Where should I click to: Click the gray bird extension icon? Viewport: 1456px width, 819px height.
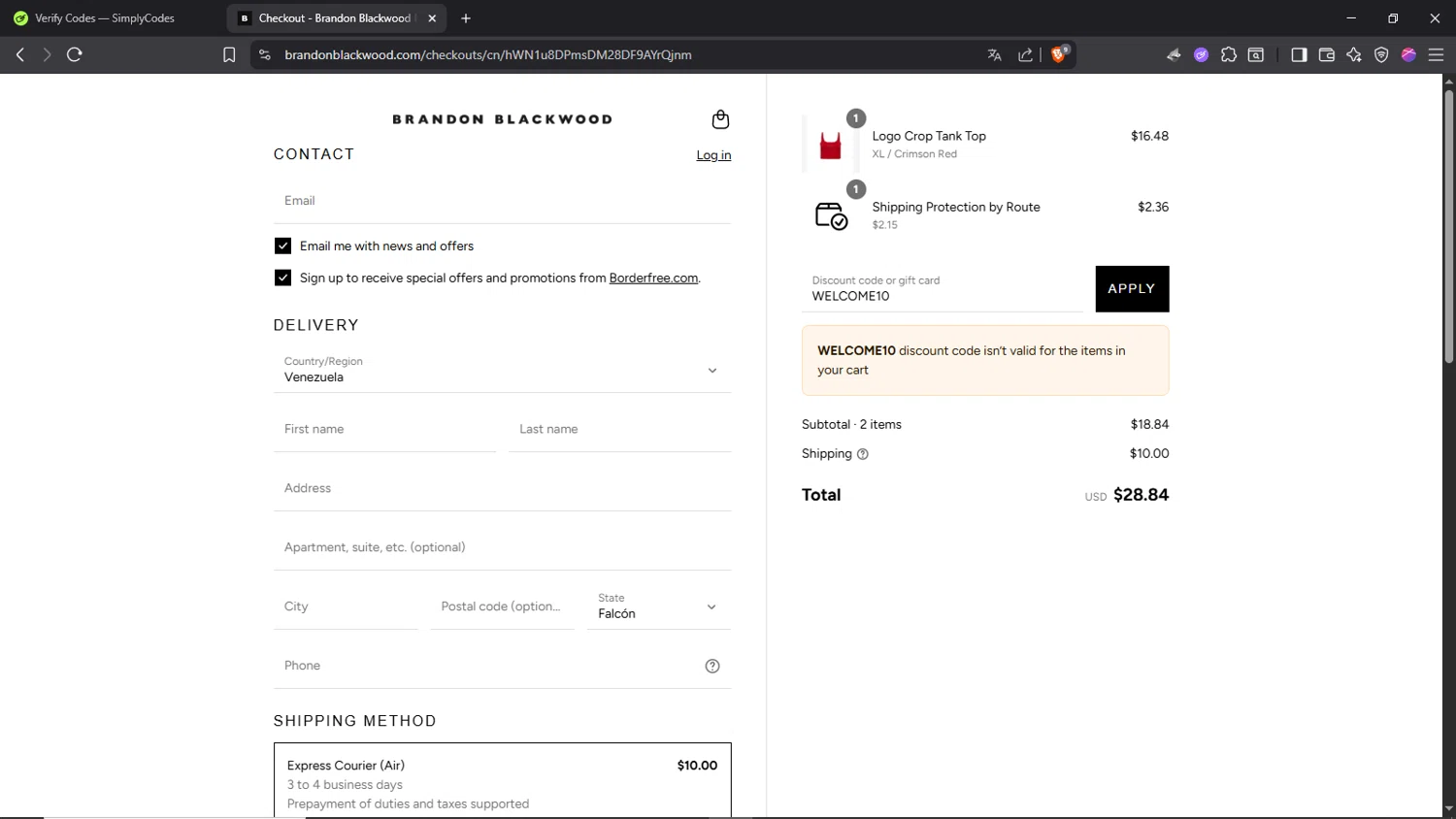tap(1174, 55)
